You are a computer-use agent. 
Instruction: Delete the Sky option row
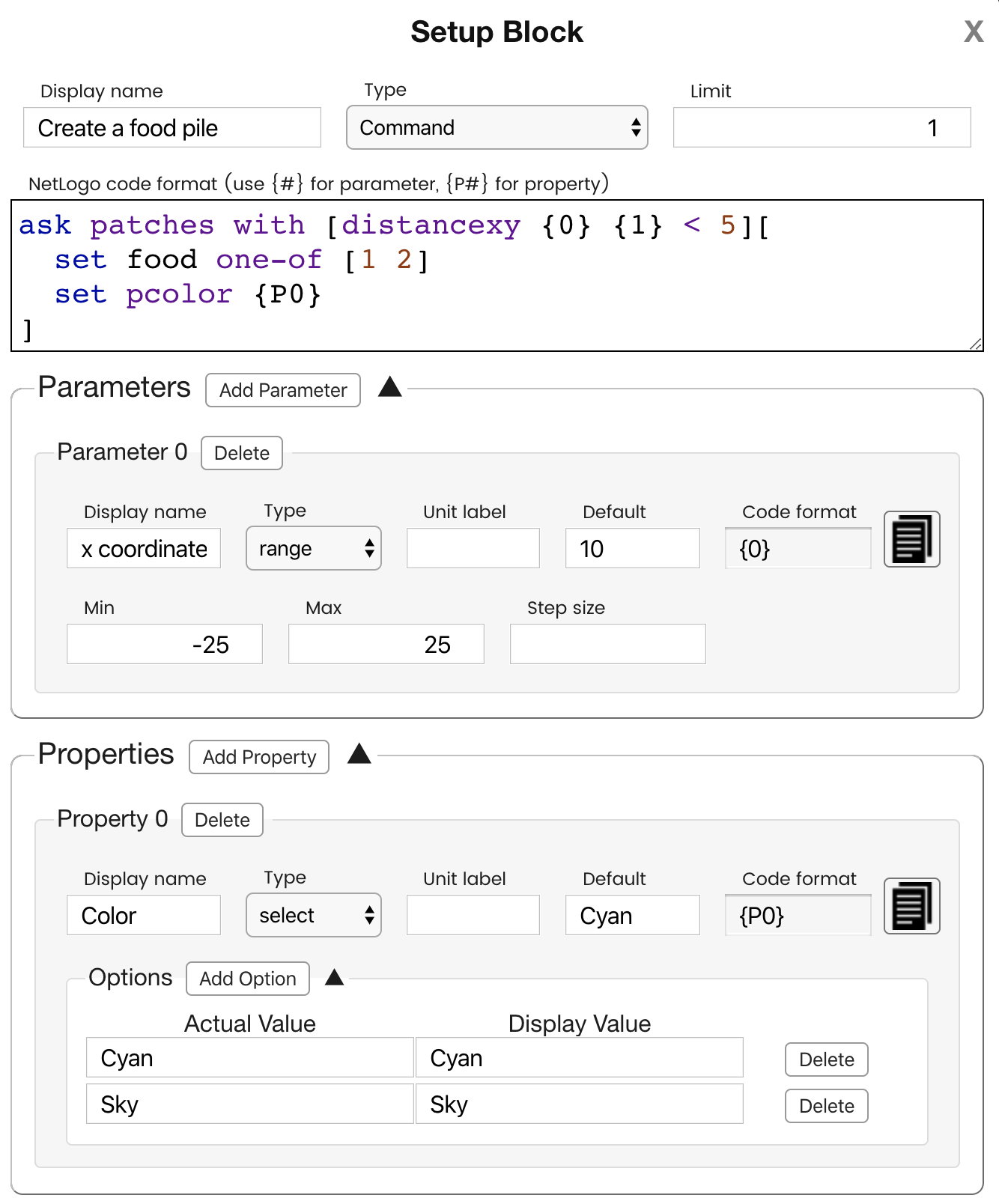827,1106
